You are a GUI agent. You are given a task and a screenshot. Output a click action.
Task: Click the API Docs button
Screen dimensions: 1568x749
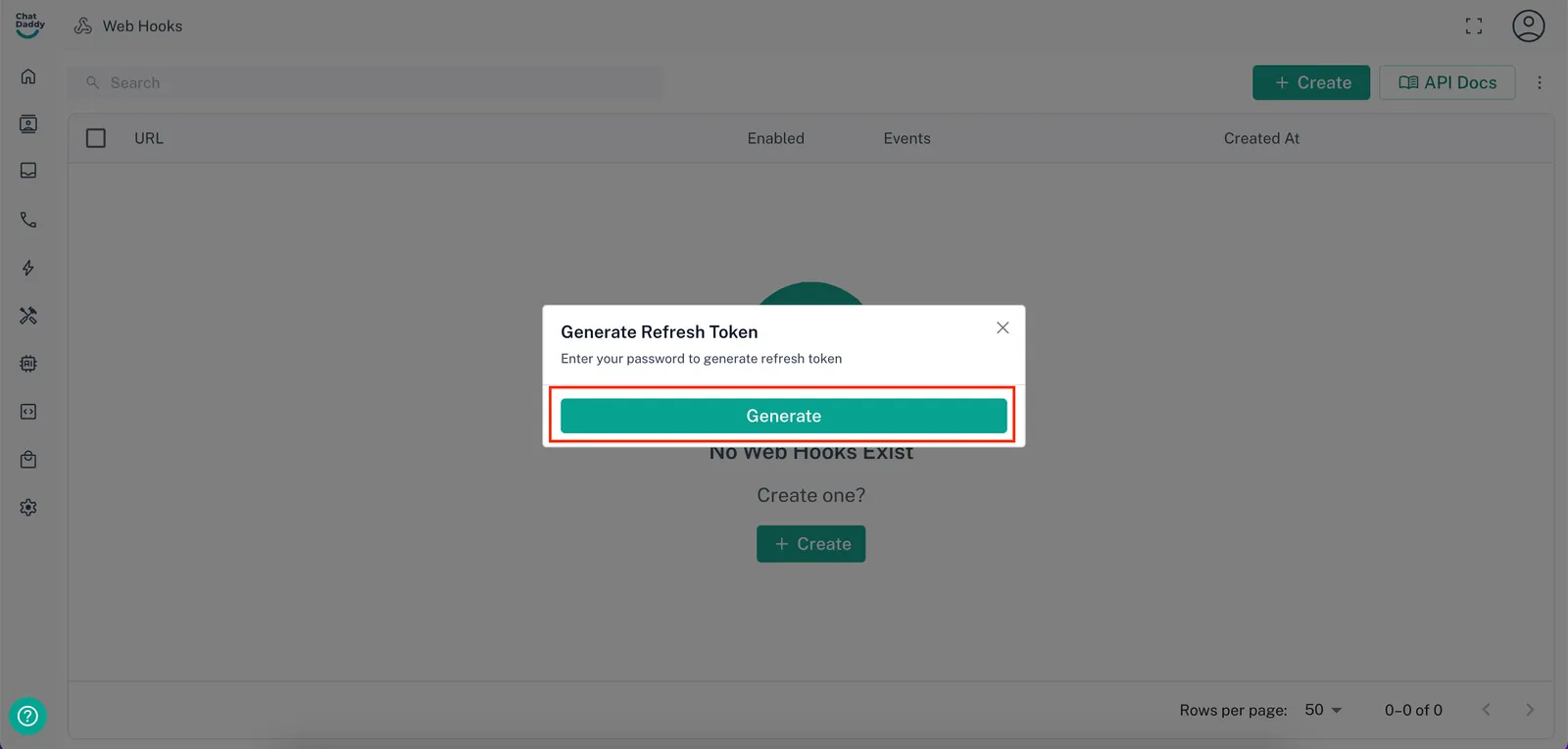coord(1446,83)
